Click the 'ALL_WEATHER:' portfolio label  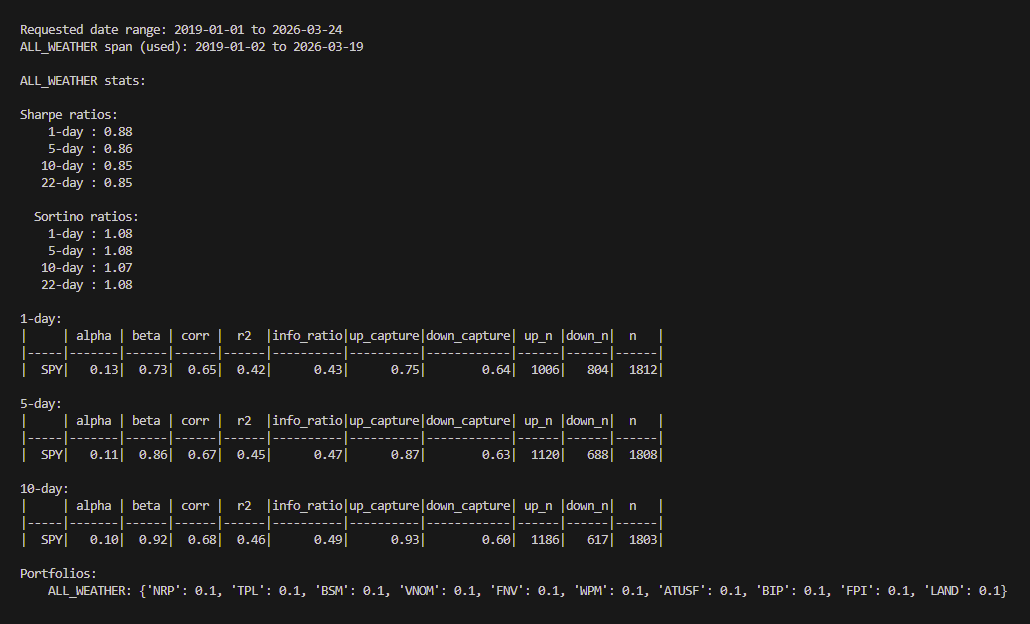[90, 591]
